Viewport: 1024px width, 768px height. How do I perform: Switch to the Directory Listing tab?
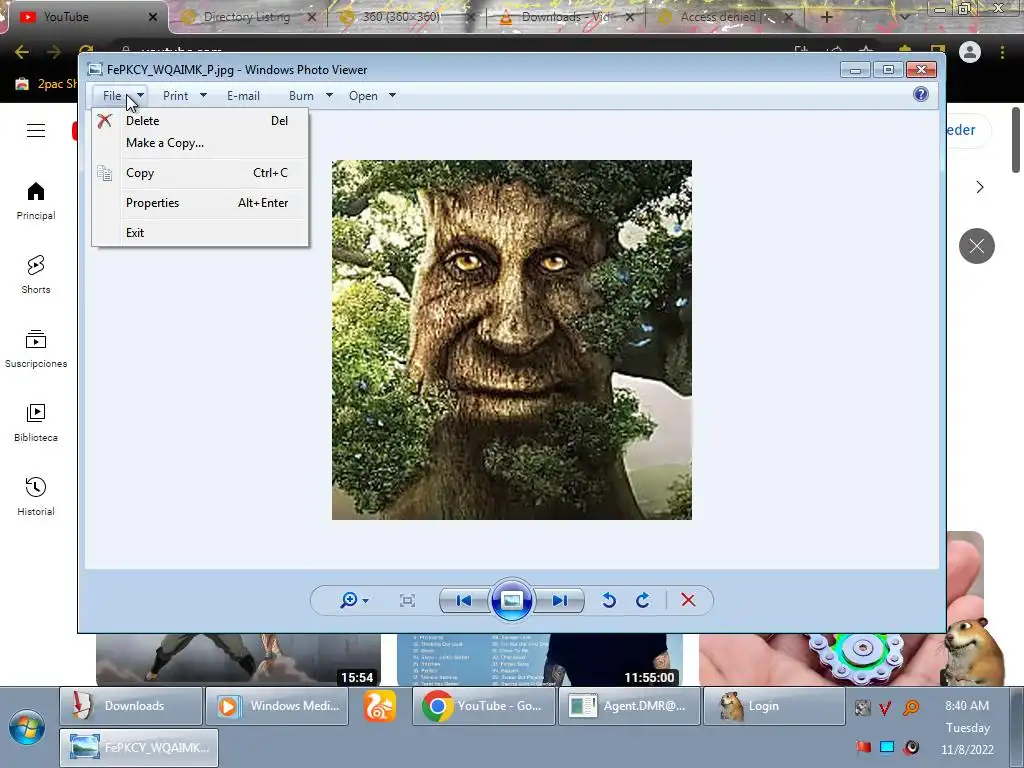[247, 17]
